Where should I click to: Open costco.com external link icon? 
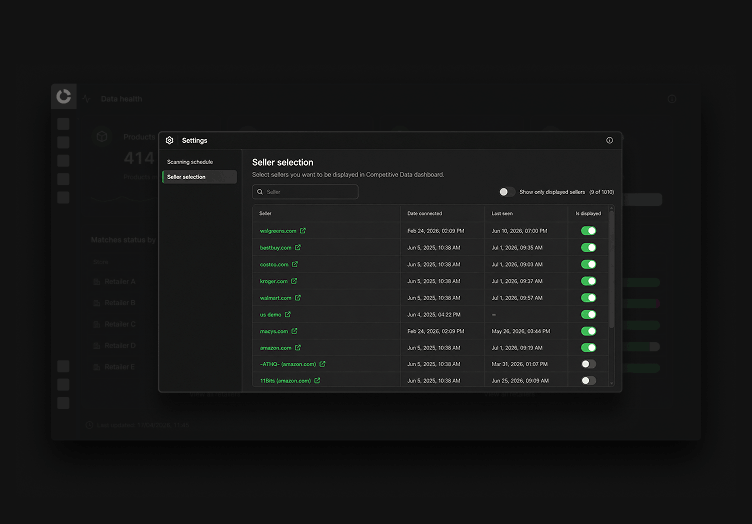tap(295, 264)
